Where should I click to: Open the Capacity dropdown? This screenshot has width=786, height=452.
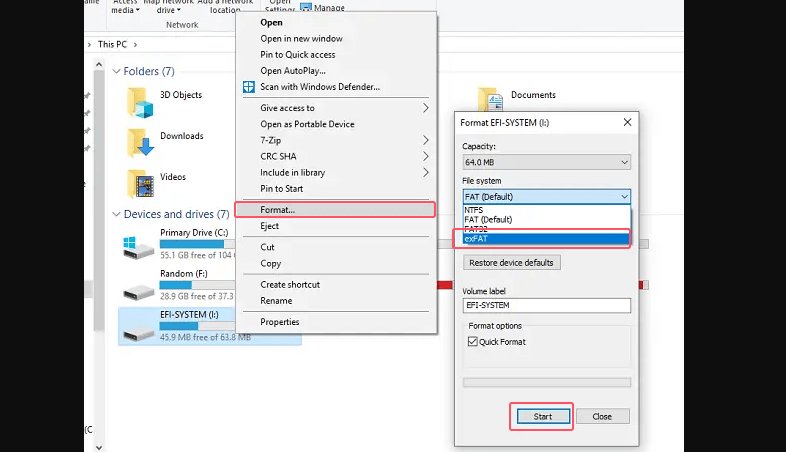point(546,162)
